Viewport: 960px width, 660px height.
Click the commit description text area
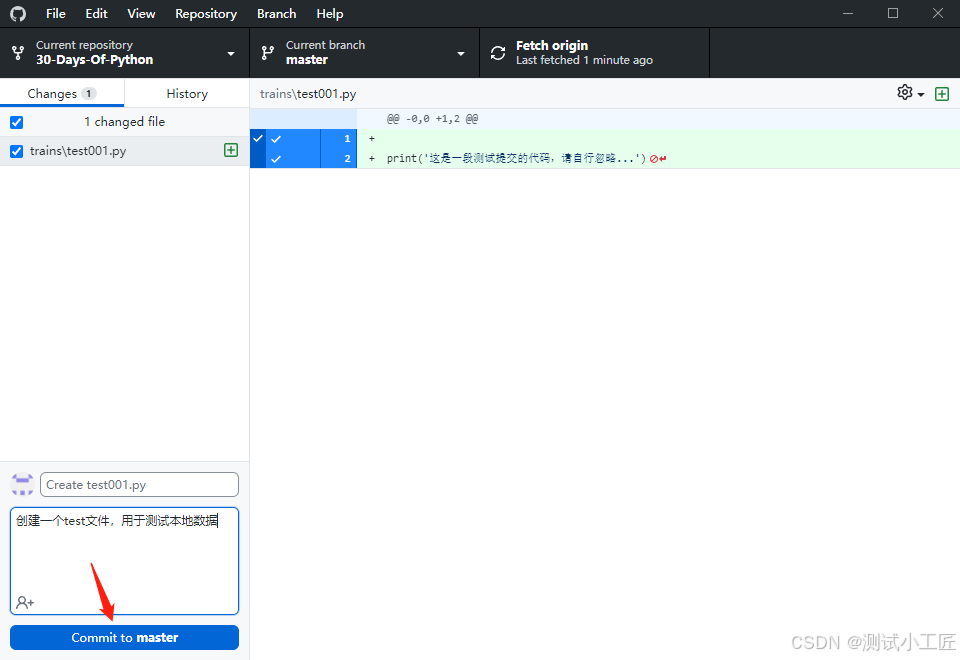(x=124, y=560)
